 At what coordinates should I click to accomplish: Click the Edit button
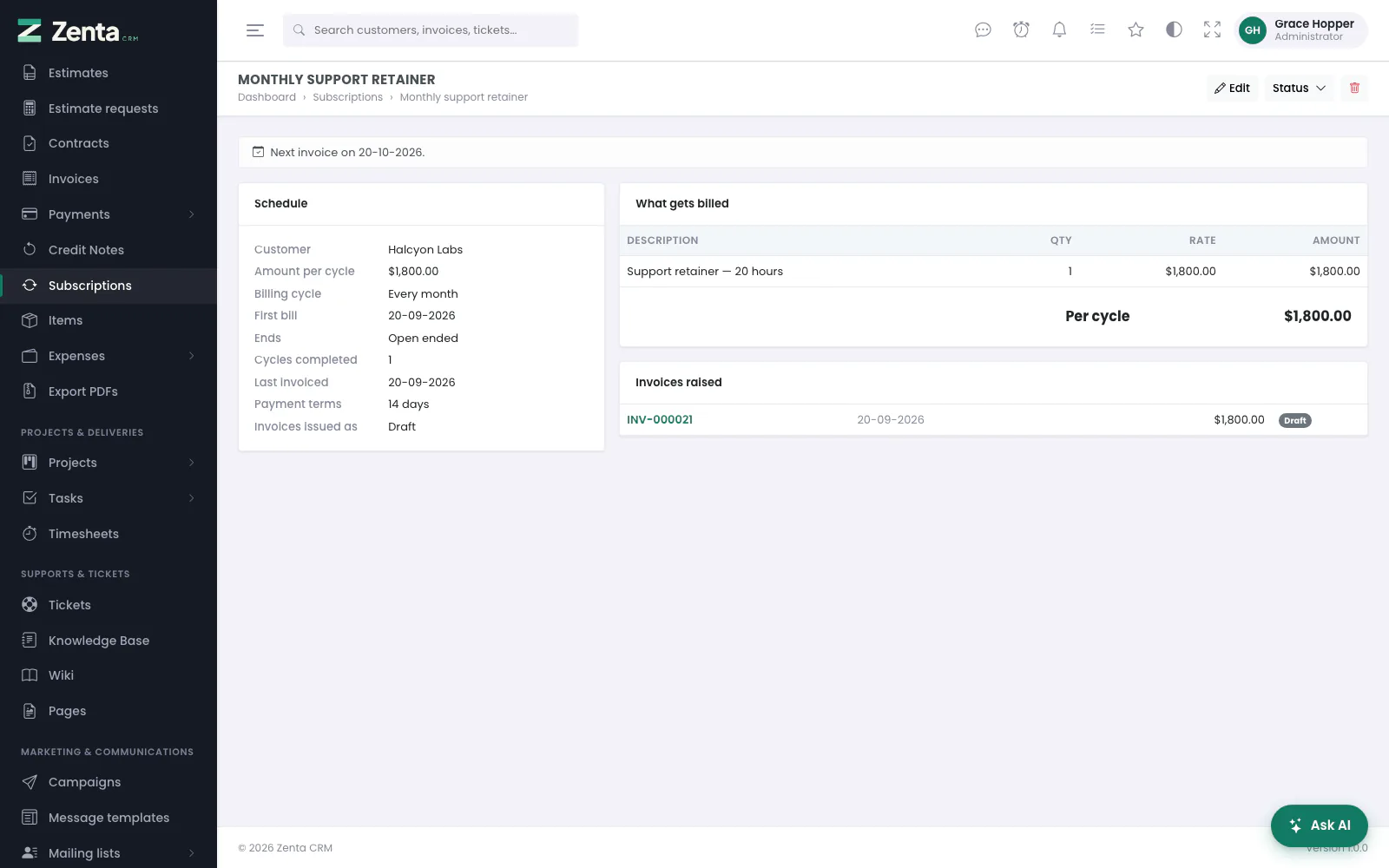(1232, 88)
